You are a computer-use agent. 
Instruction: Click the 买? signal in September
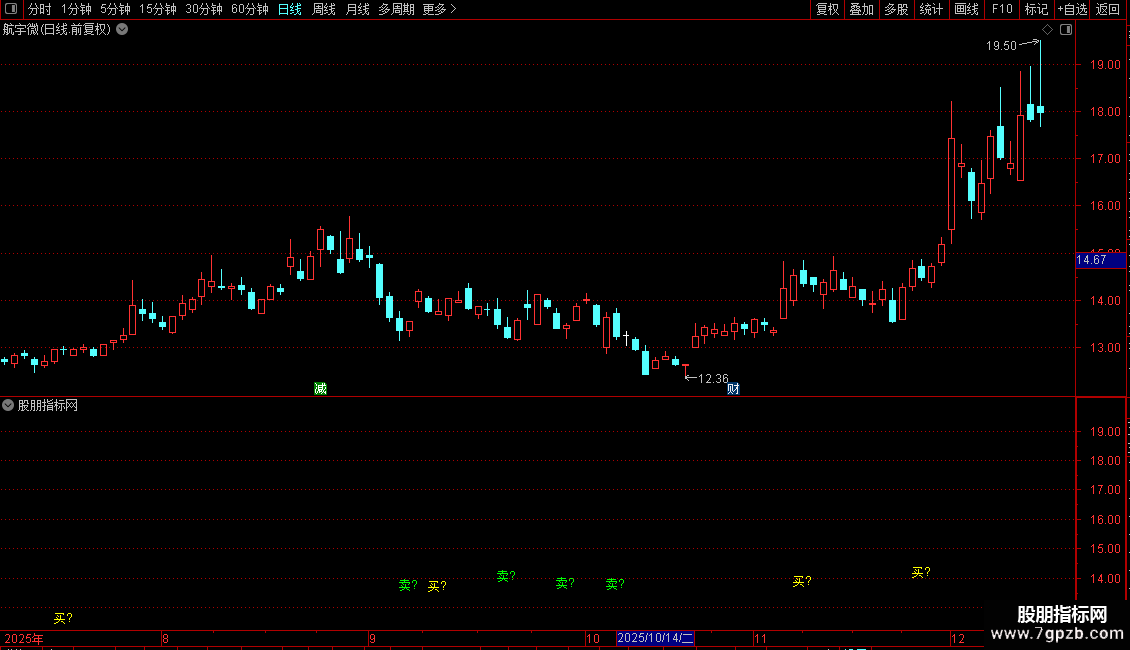(437, 587)
